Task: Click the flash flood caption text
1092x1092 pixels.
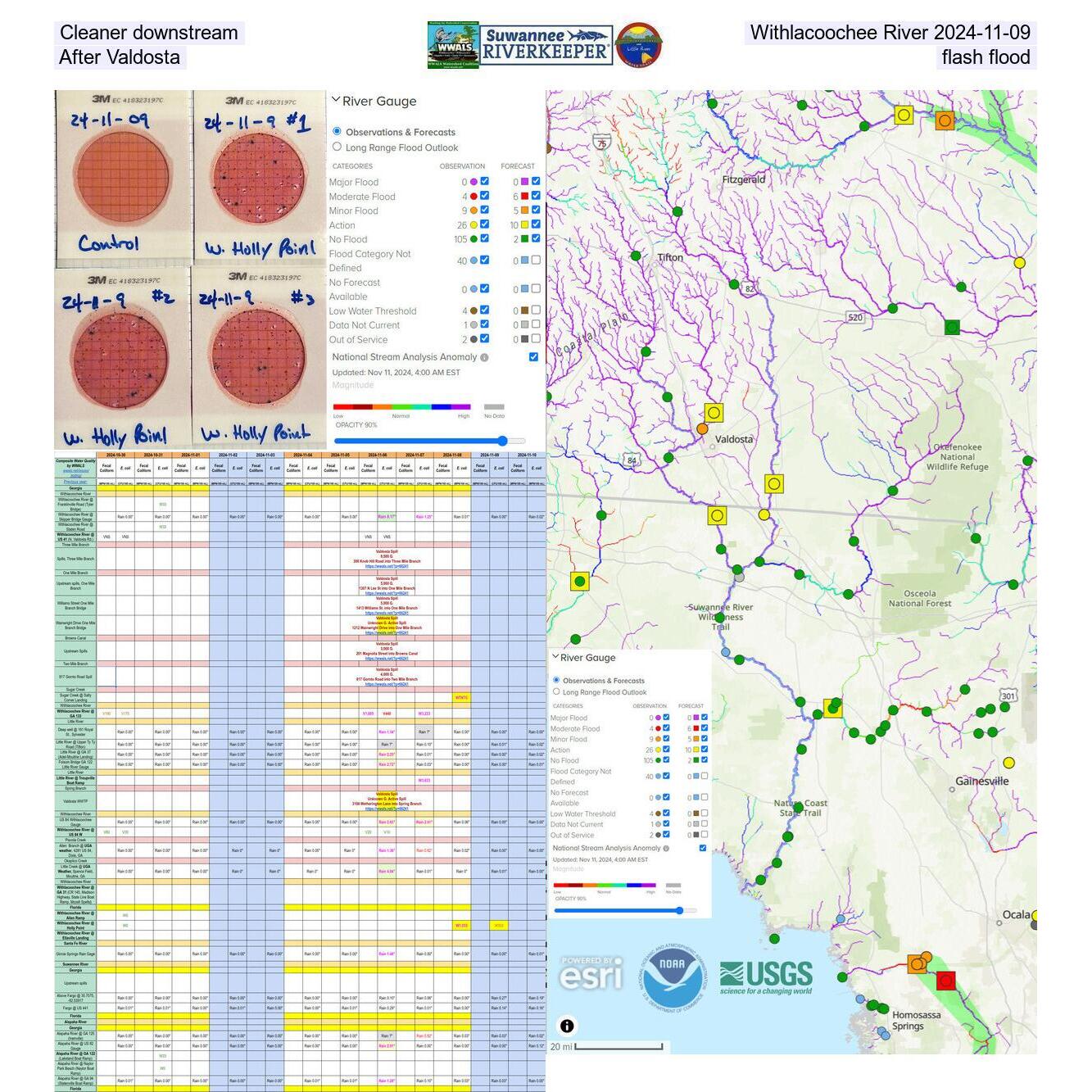Action: click(986, 57)
